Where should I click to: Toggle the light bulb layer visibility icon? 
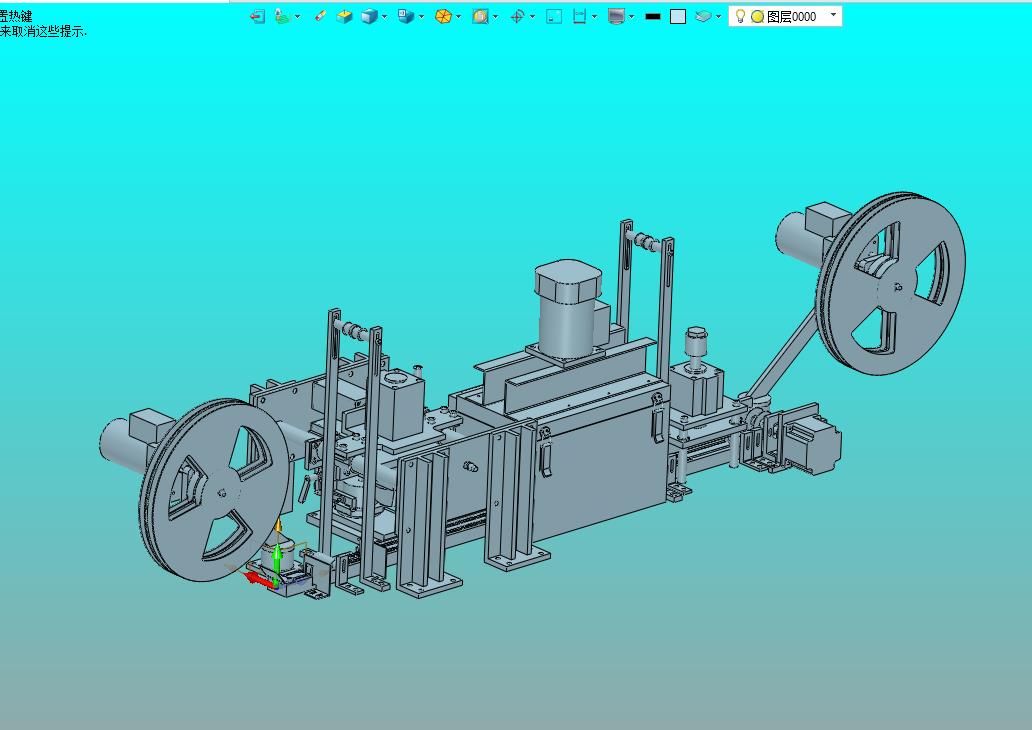(740, 16)
